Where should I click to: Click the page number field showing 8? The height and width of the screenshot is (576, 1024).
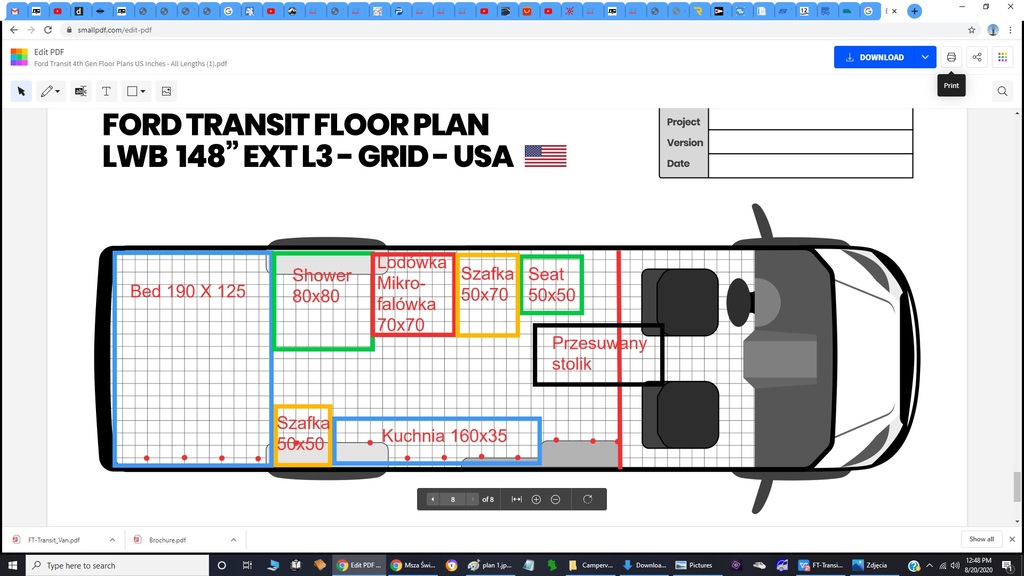453,500
